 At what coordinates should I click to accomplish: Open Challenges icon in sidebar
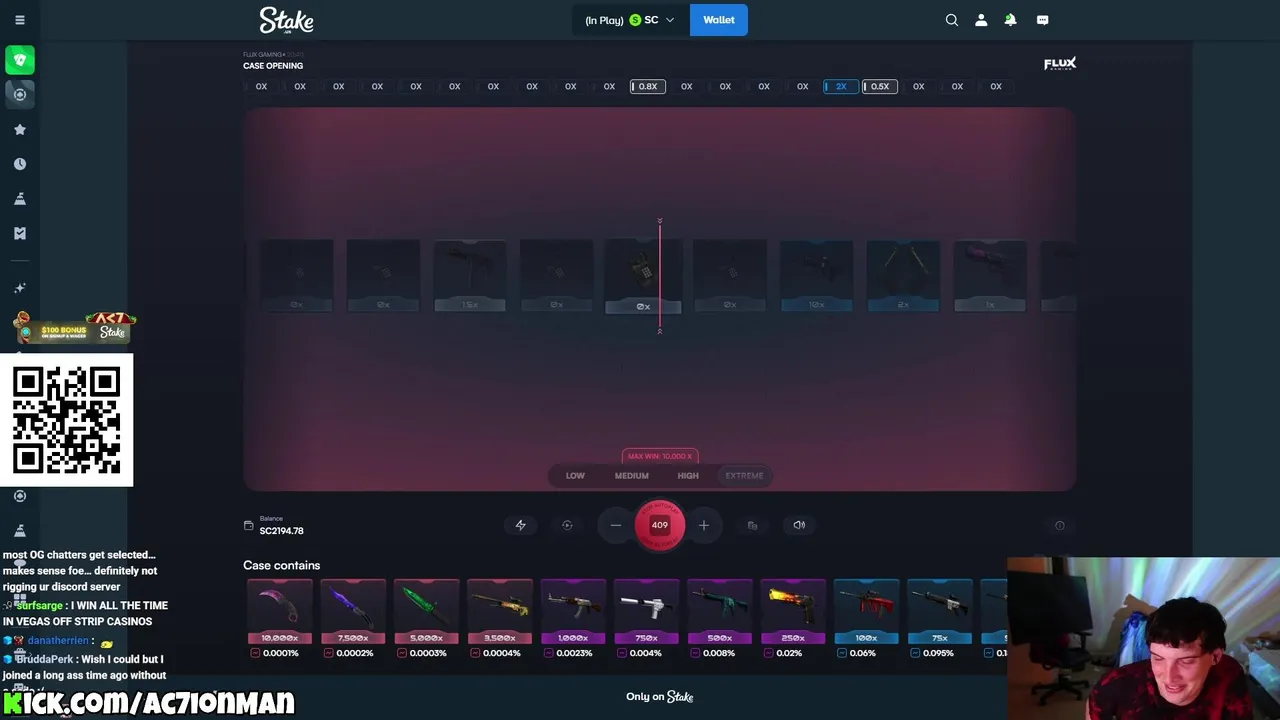click(x=20, y=199)
